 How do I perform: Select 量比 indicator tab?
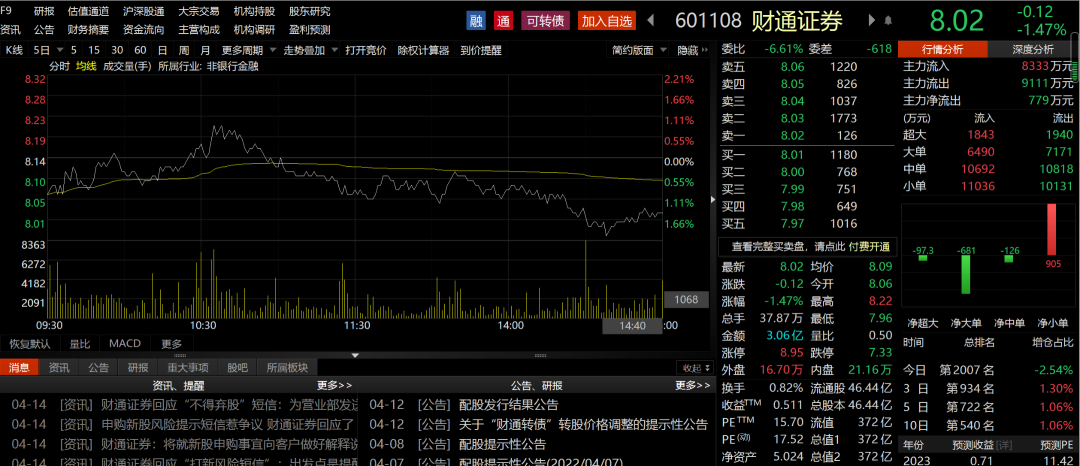click(80, 343)
